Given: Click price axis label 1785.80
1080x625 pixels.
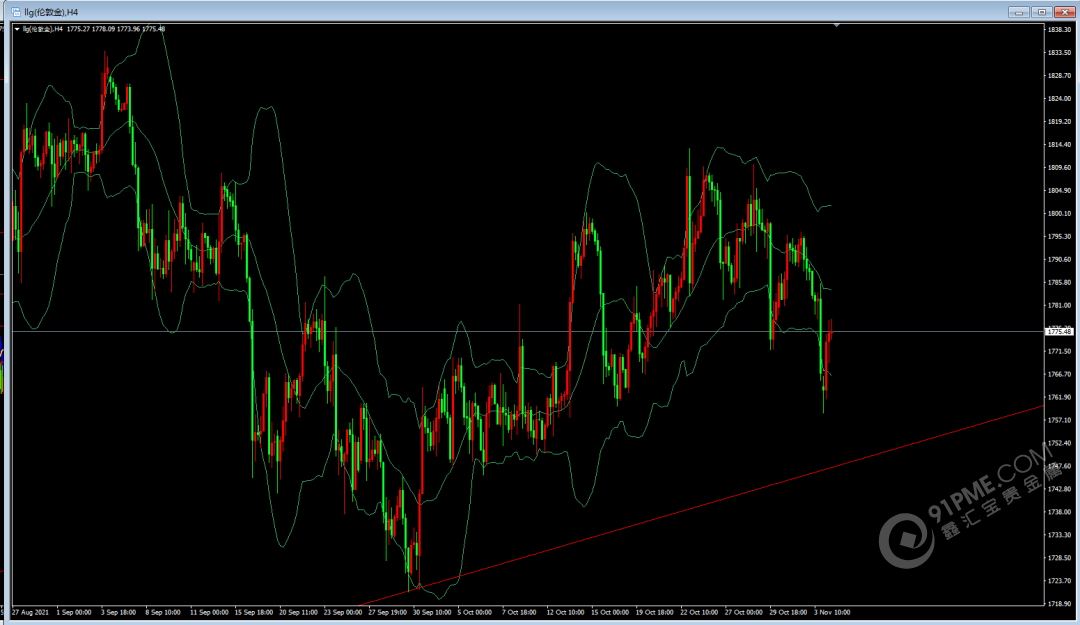Looking at the screenshot, I should (1059, 283).
